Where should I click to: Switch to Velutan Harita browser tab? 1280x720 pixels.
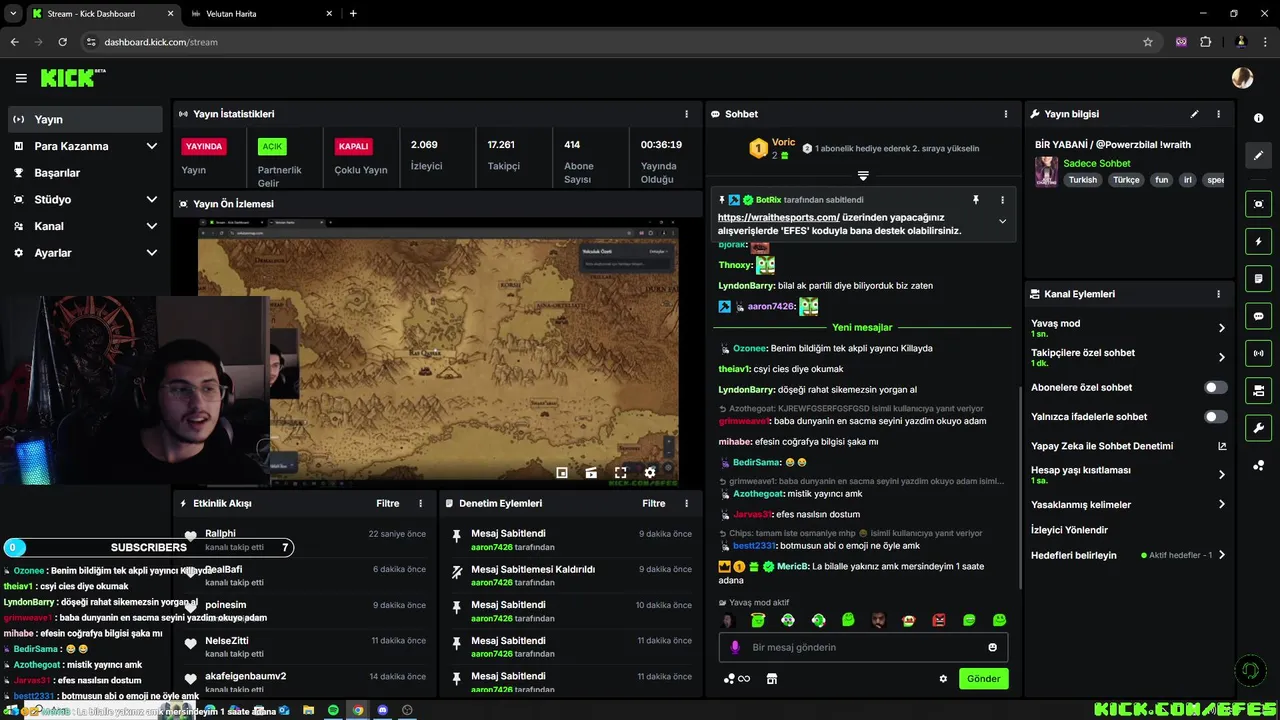(x=260, y=14)
